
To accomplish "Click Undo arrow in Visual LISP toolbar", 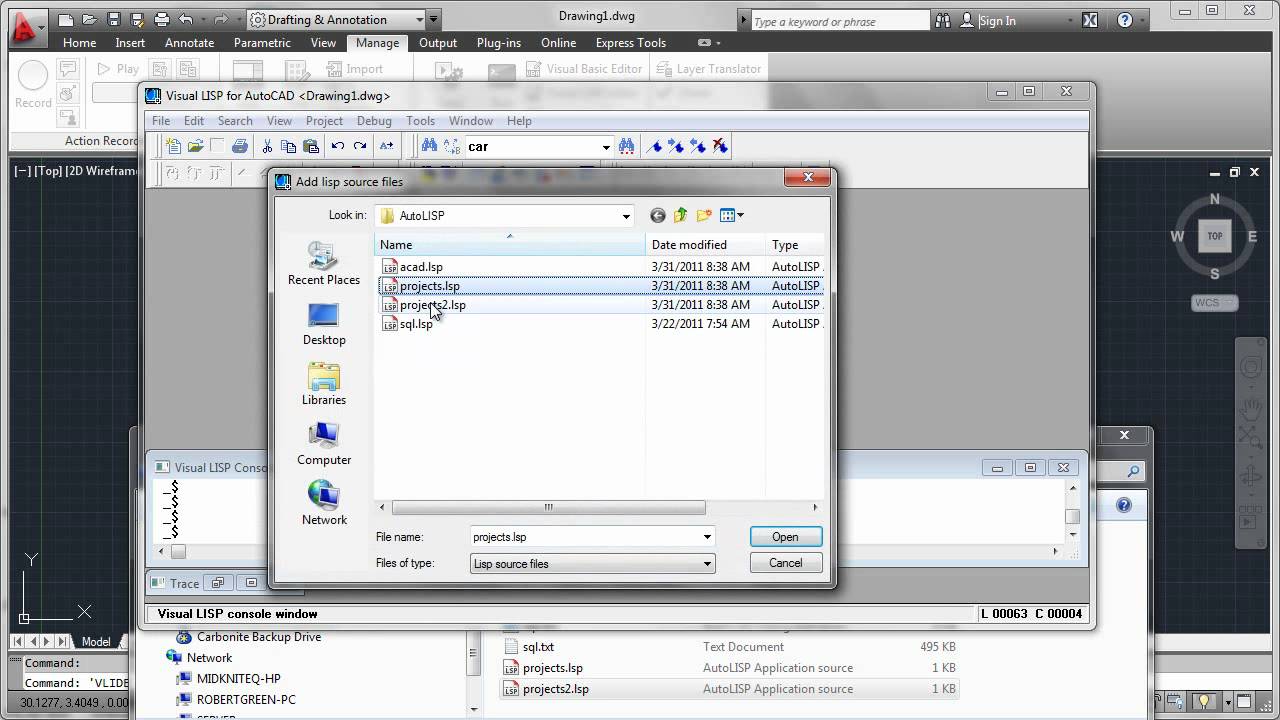I will (x=338, y=146).
